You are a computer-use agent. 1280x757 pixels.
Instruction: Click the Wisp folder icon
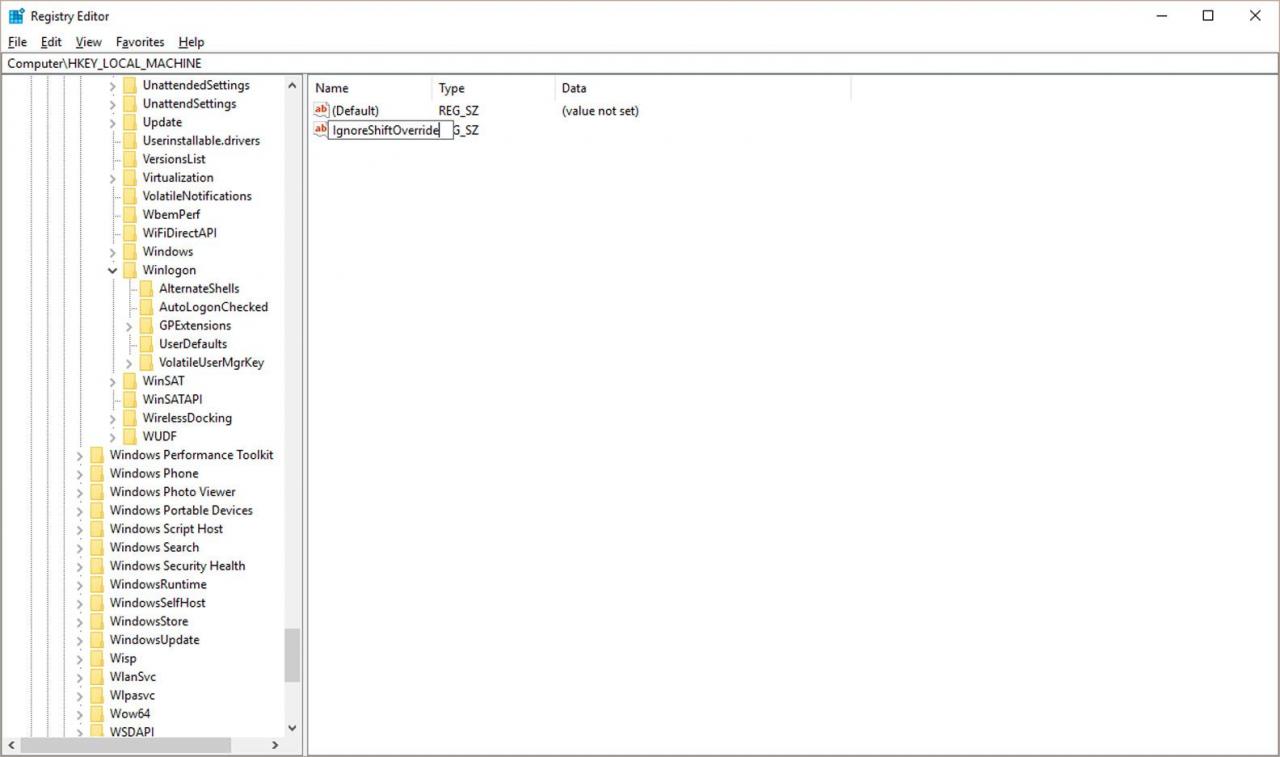(97, 658)
